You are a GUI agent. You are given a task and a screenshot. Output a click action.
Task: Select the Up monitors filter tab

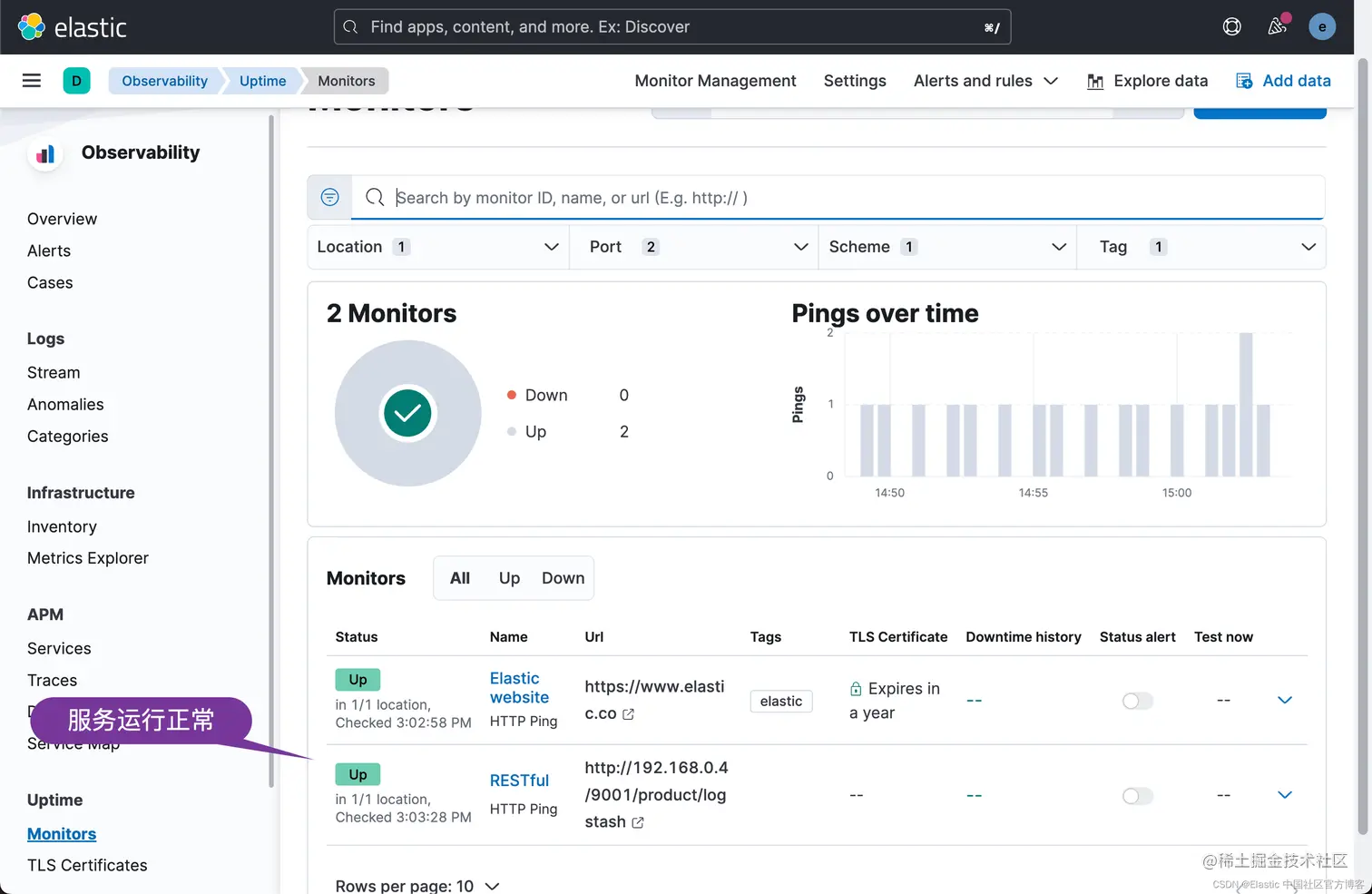509,578
